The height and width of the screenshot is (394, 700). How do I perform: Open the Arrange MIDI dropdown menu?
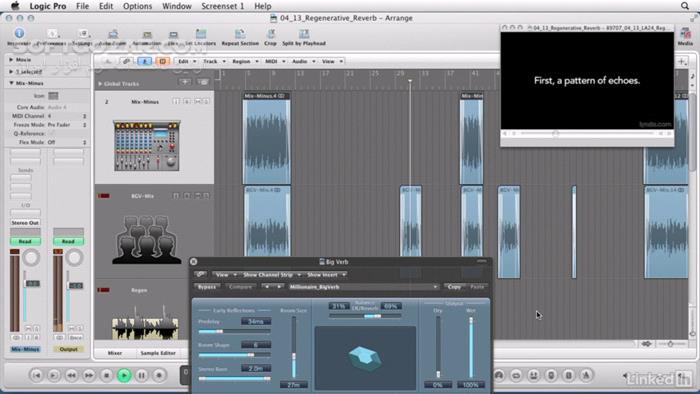tap(275, 61)
